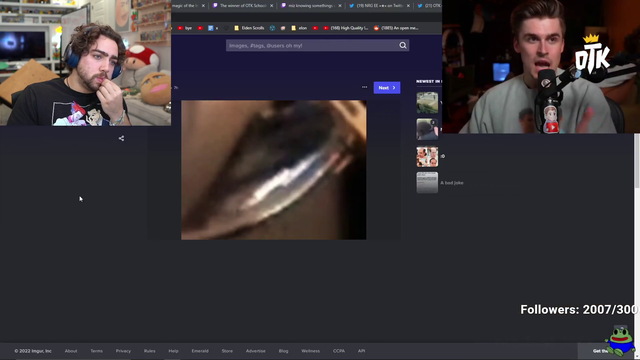Click the search magnifier icon in Imgur search bar
This screenshot has height=360, width=640.
[x=402, y=45]
